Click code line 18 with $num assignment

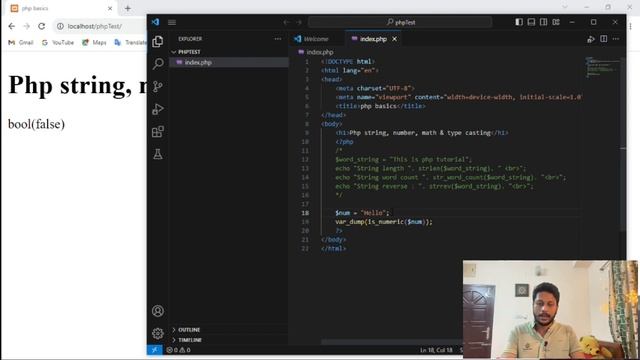(x=362, y=213)
